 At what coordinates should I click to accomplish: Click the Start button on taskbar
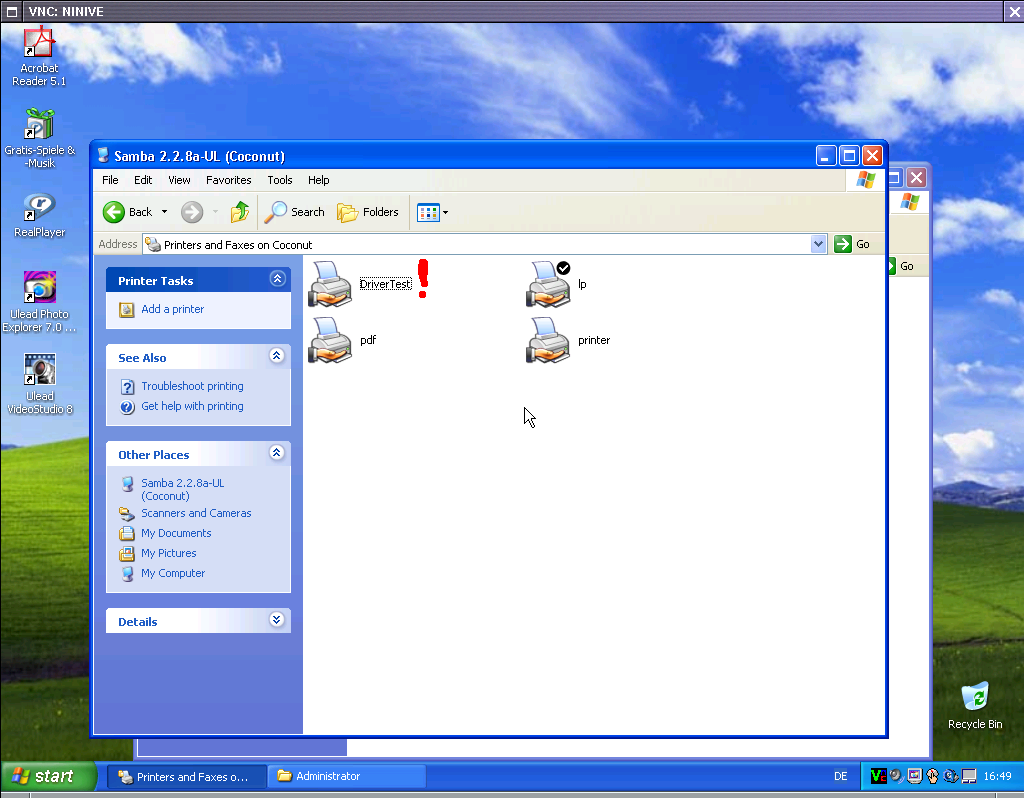click(x=48, y=776)
